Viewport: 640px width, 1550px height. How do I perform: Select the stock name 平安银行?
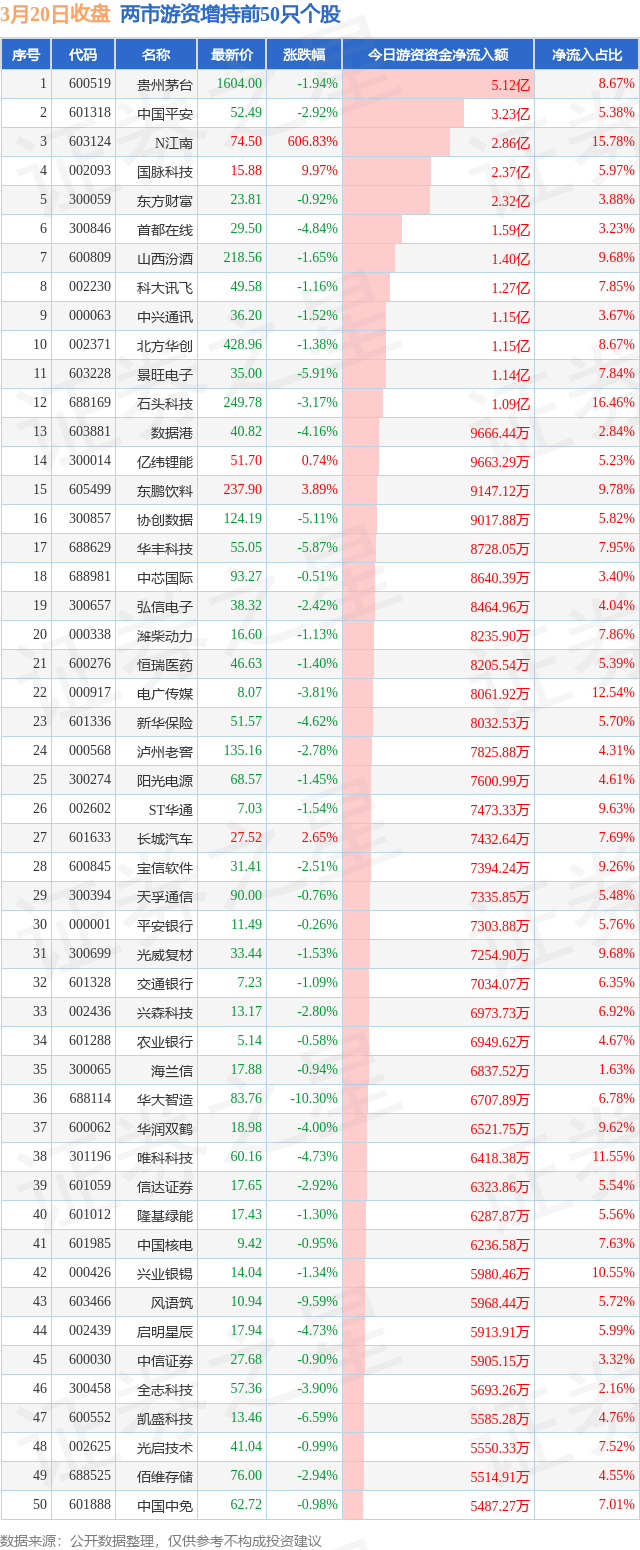(166, 926)
